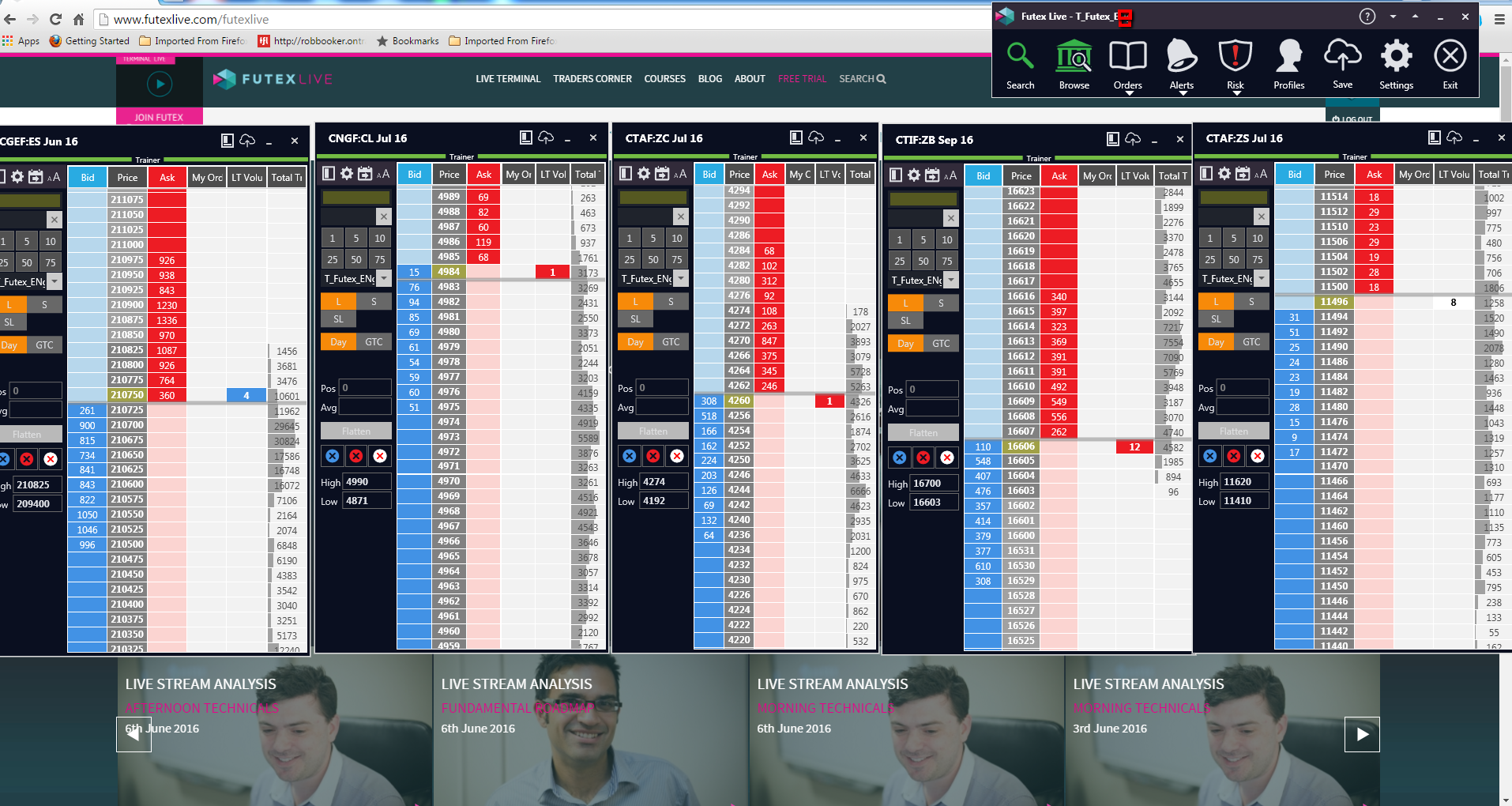Open account dropdown in CTAF:ZC panel

[681, 278]
